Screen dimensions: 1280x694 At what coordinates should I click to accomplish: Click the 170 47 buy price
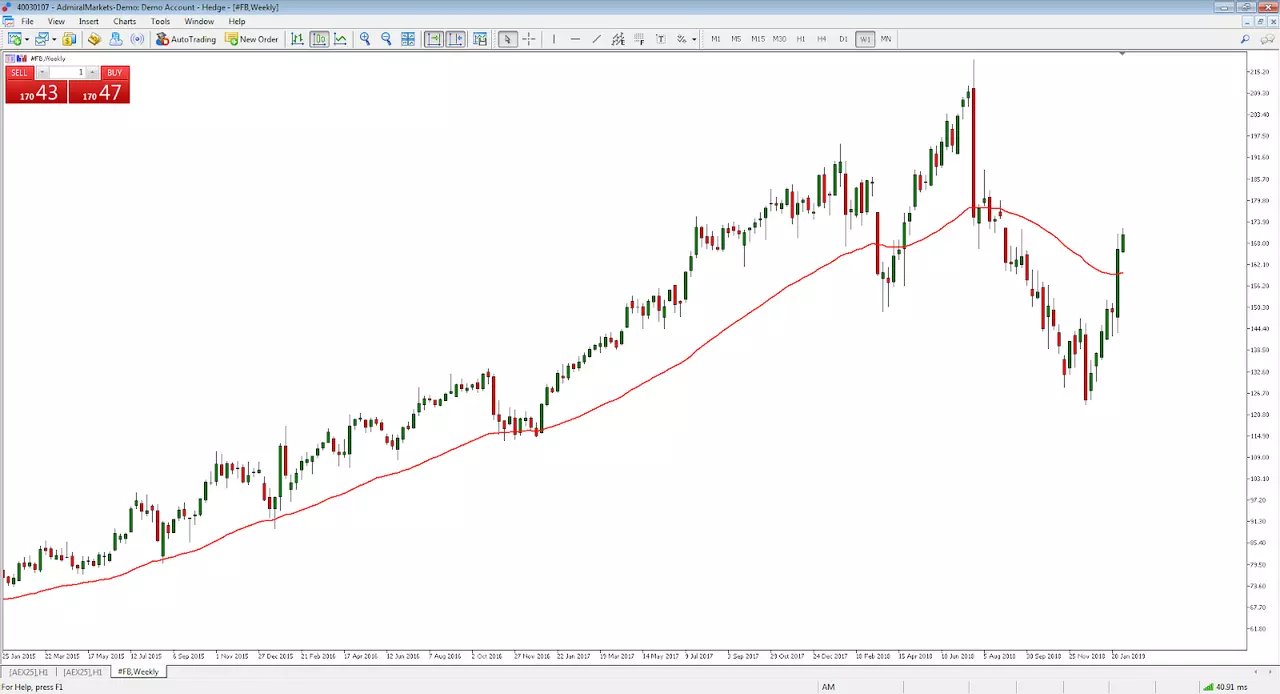(x=99, y=92)
